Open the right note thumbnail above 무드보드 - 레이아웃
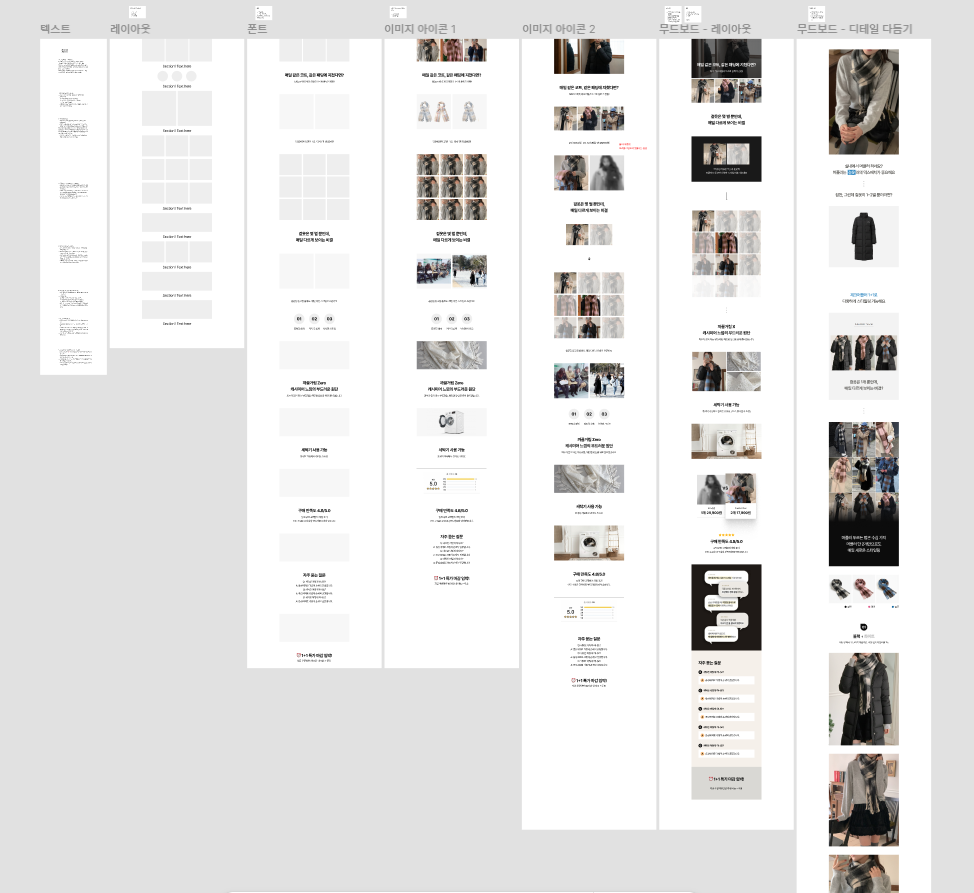Image resolution: width=974 pixels, height=893 pixels. (693, 14)
